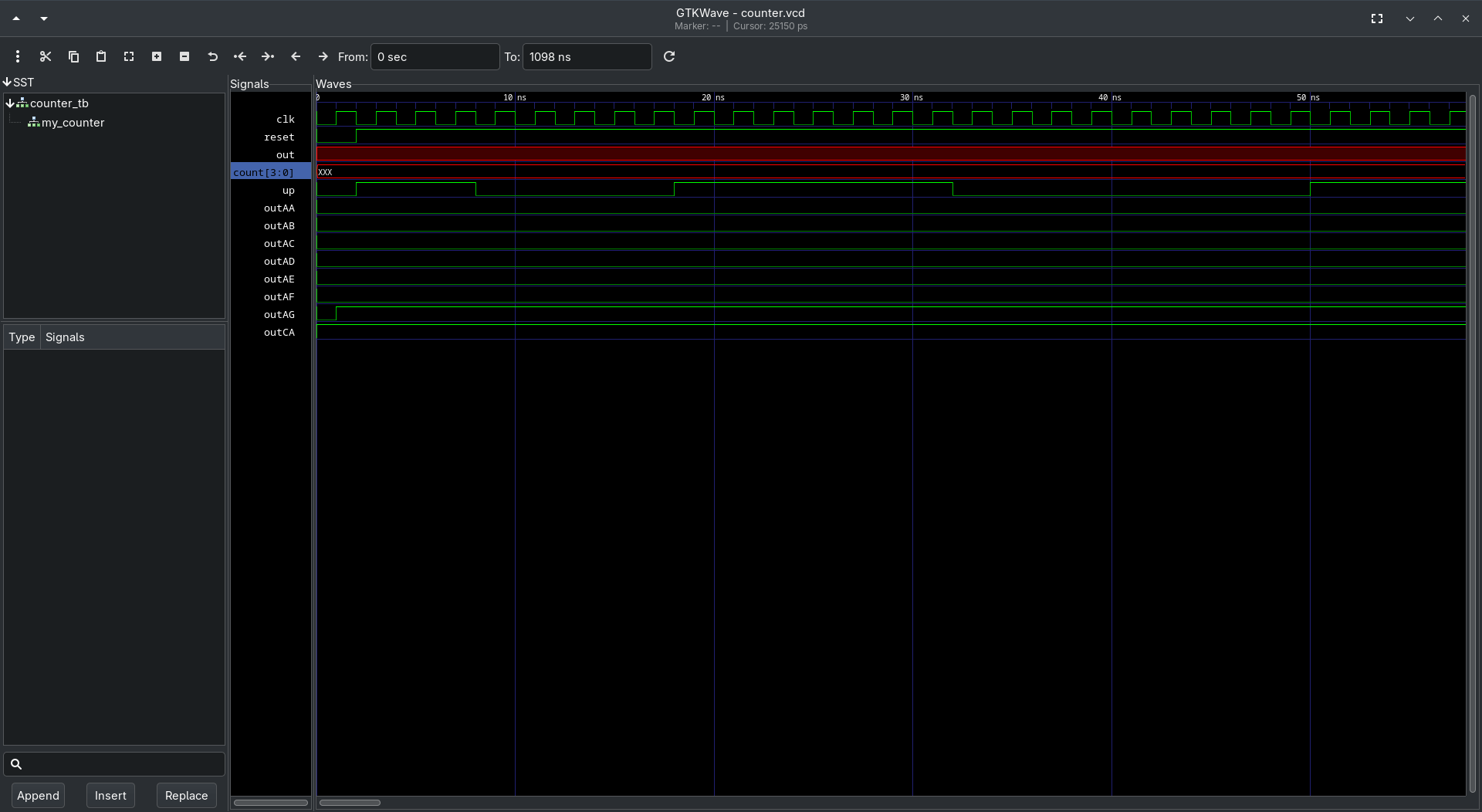
Task: Select the outAC signal name
Action: [279, 243]
